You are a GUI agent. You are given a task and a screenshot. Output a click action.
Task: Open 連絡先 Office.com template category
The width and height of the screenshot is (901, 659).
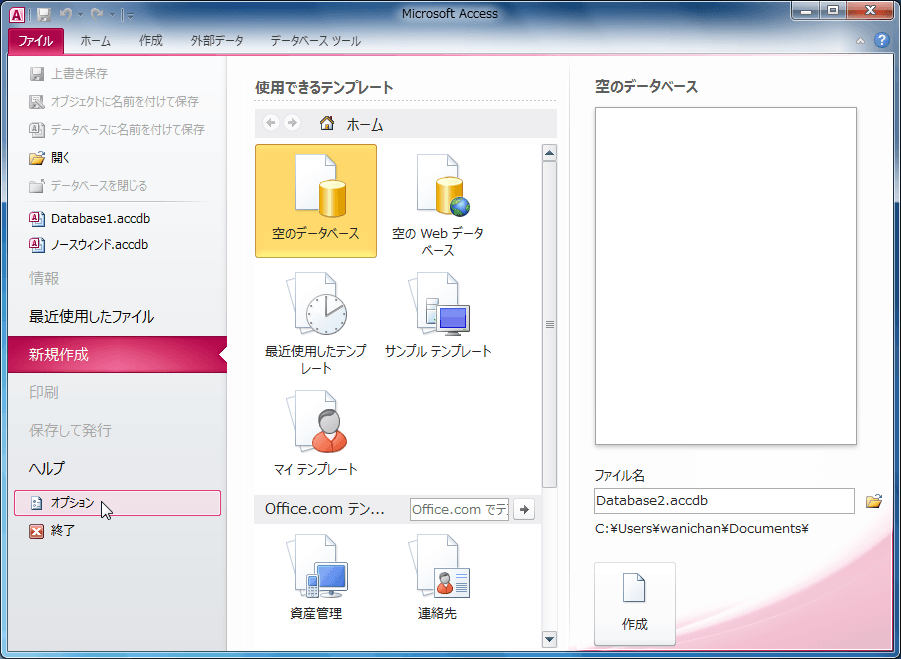coord(438,577)
